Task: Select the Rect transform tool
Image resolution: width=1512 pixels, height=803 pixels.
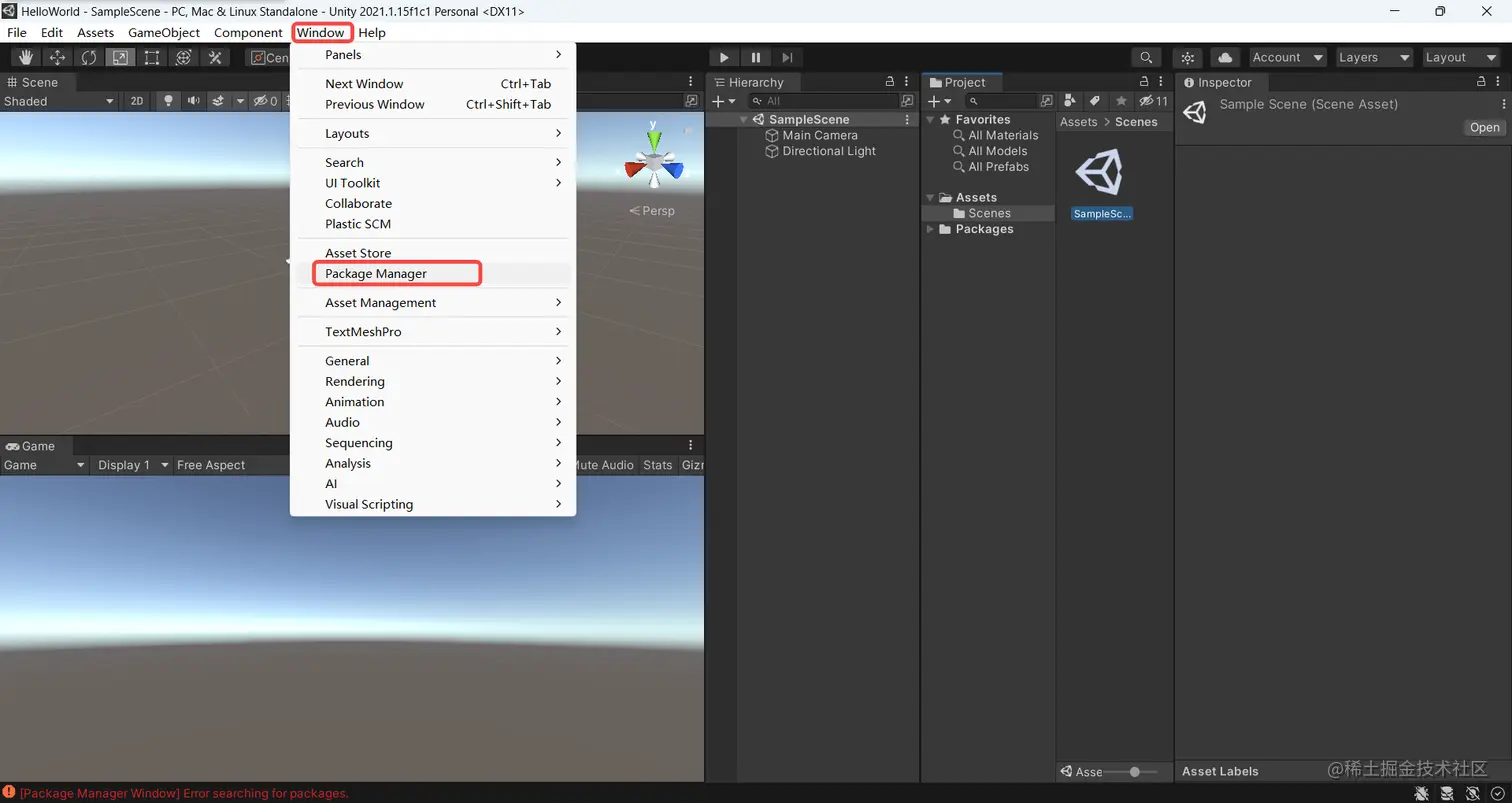Action: click(151, 58)
